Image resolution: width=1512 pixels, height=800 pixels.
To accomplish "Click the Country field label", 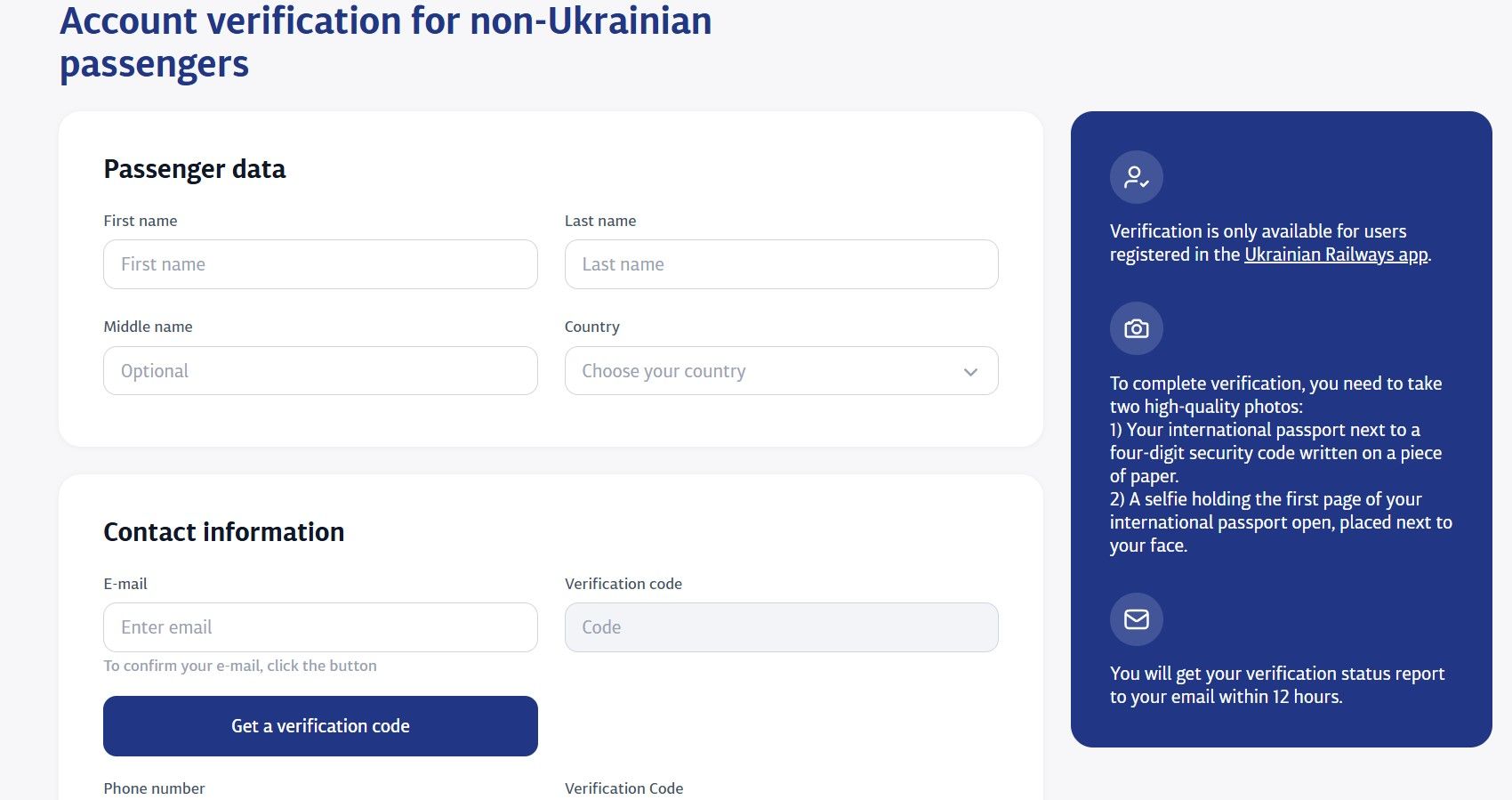I will 592,327.
